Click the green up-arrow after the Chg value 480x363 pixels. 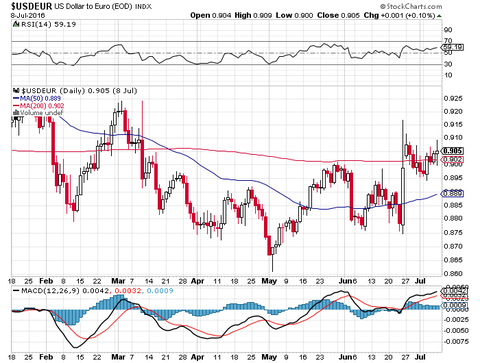click(x=439, y=16)
